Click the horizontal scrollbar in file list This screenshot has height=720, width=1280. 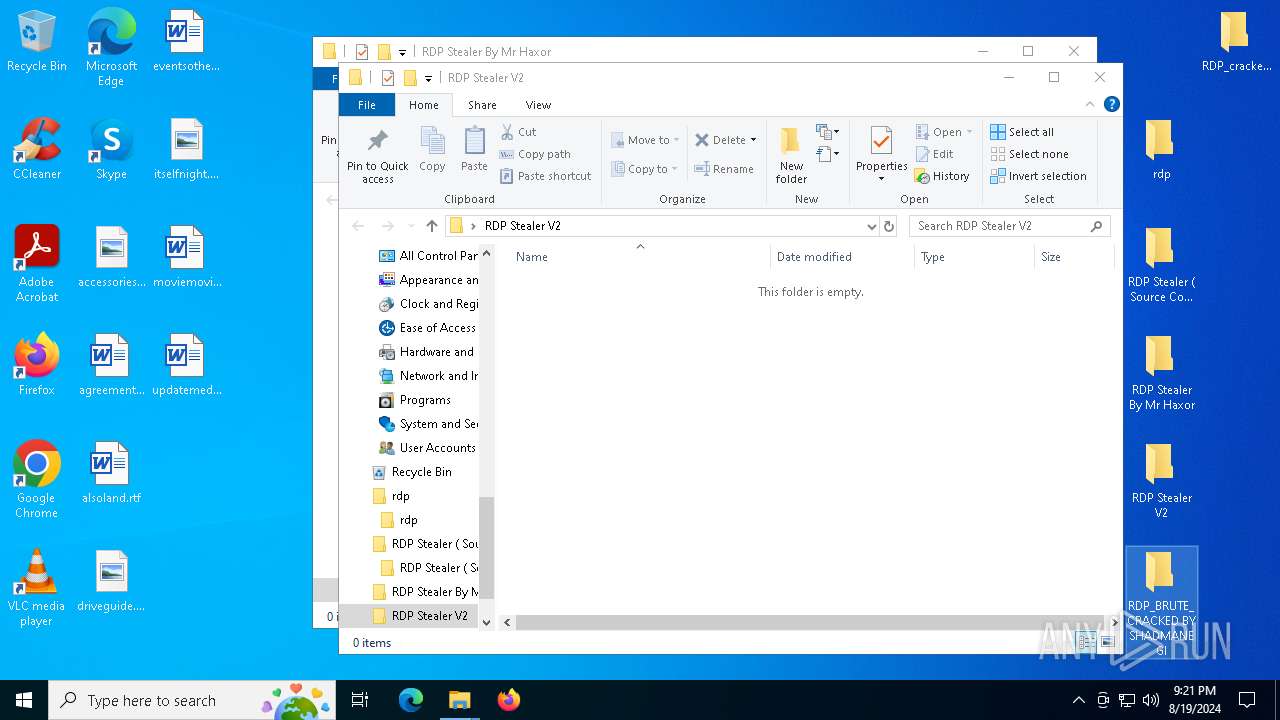(812, 623)
